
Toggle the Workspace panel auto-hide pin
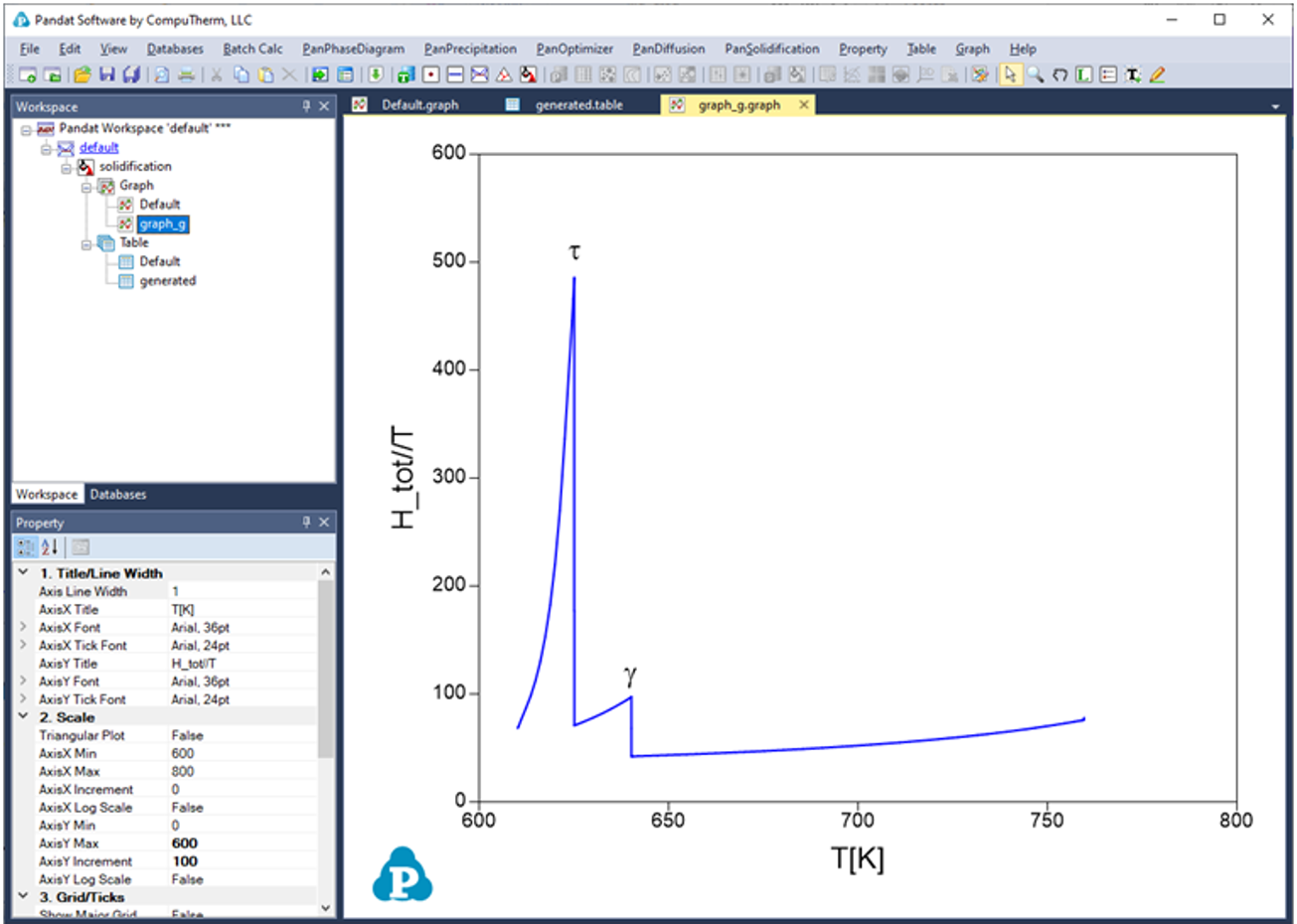click(306, 106)
